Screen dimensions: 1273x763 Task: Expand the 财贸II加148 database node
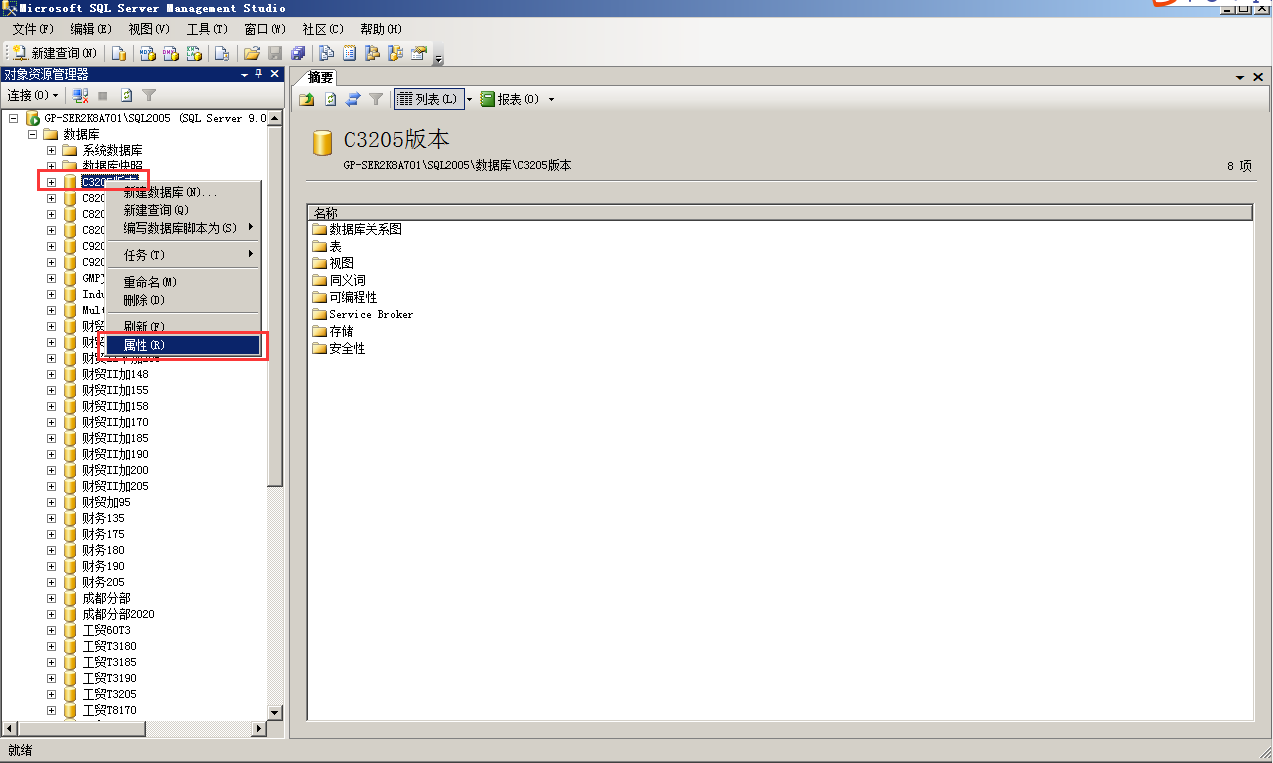tap(51, 374)
